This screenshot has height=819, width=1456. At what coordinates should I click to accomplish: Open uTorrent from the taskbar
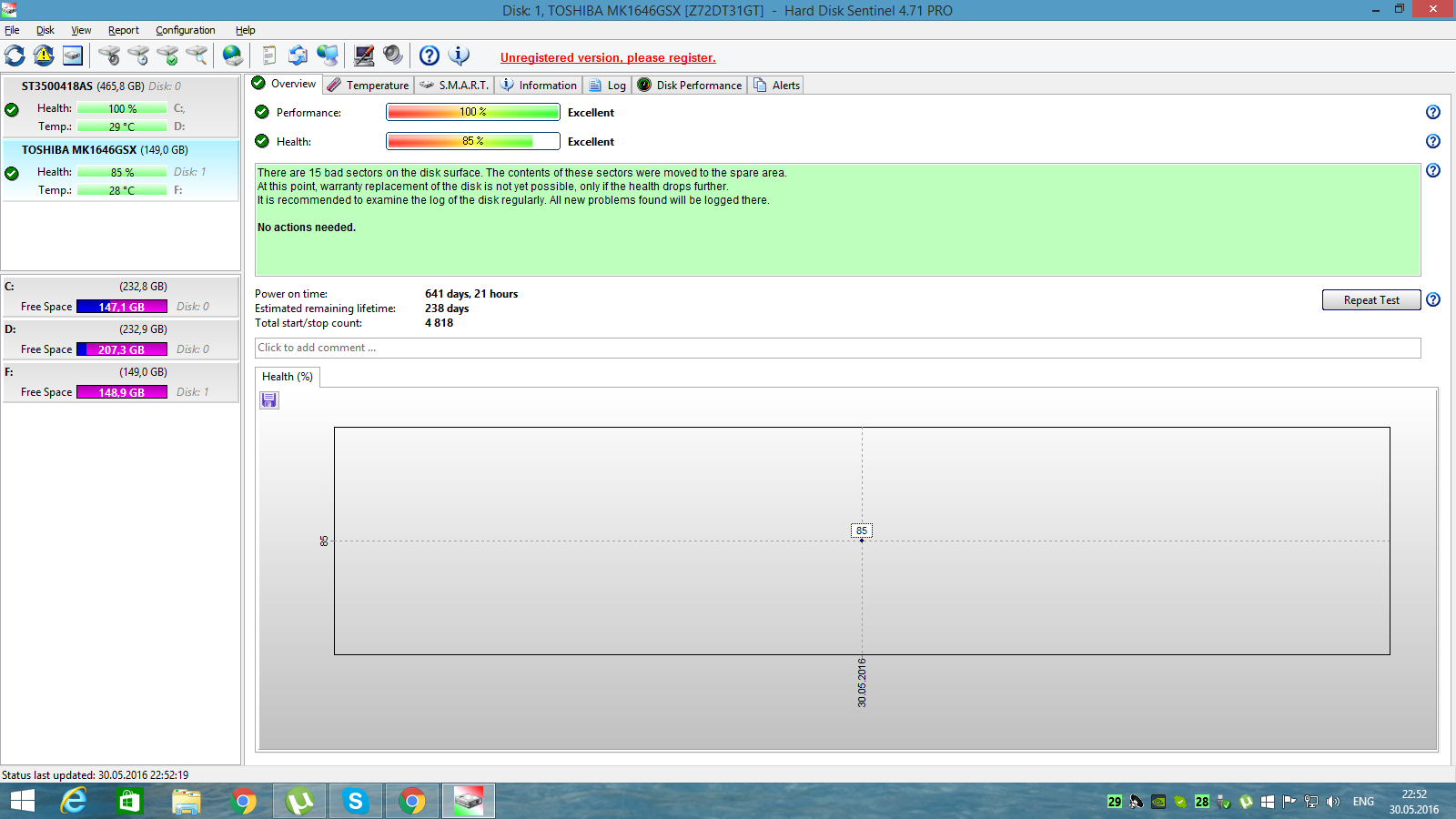pos(299,801)
